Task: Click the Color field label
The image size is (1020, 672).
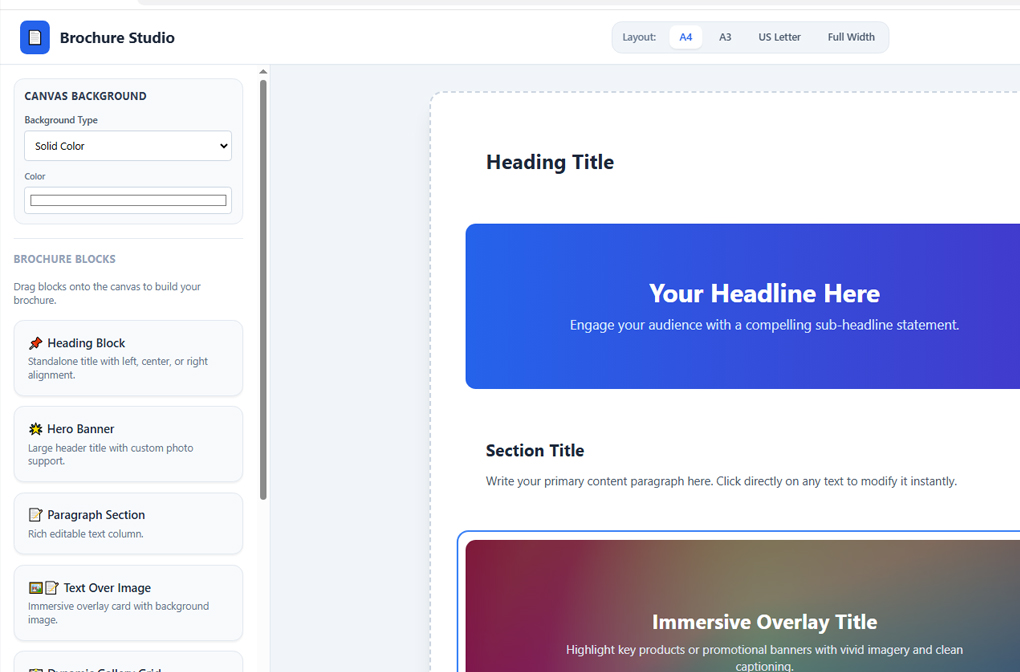Action: [x=35, y=176]
